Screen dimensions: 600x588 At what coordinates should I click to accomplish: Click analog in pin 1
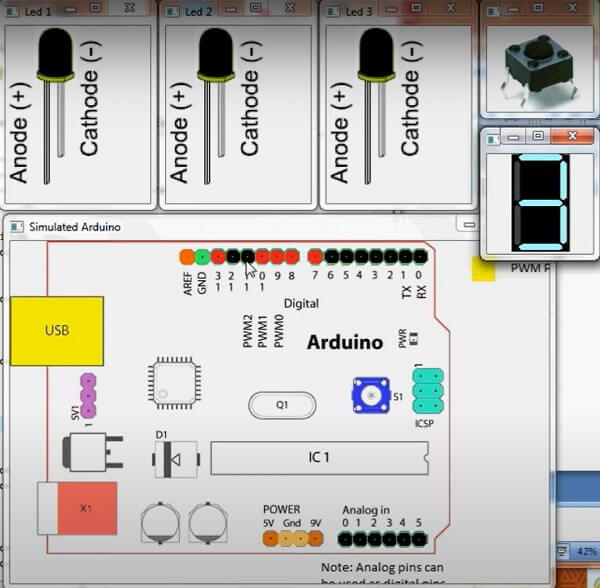pyautogui.click(x=360, y=539)
